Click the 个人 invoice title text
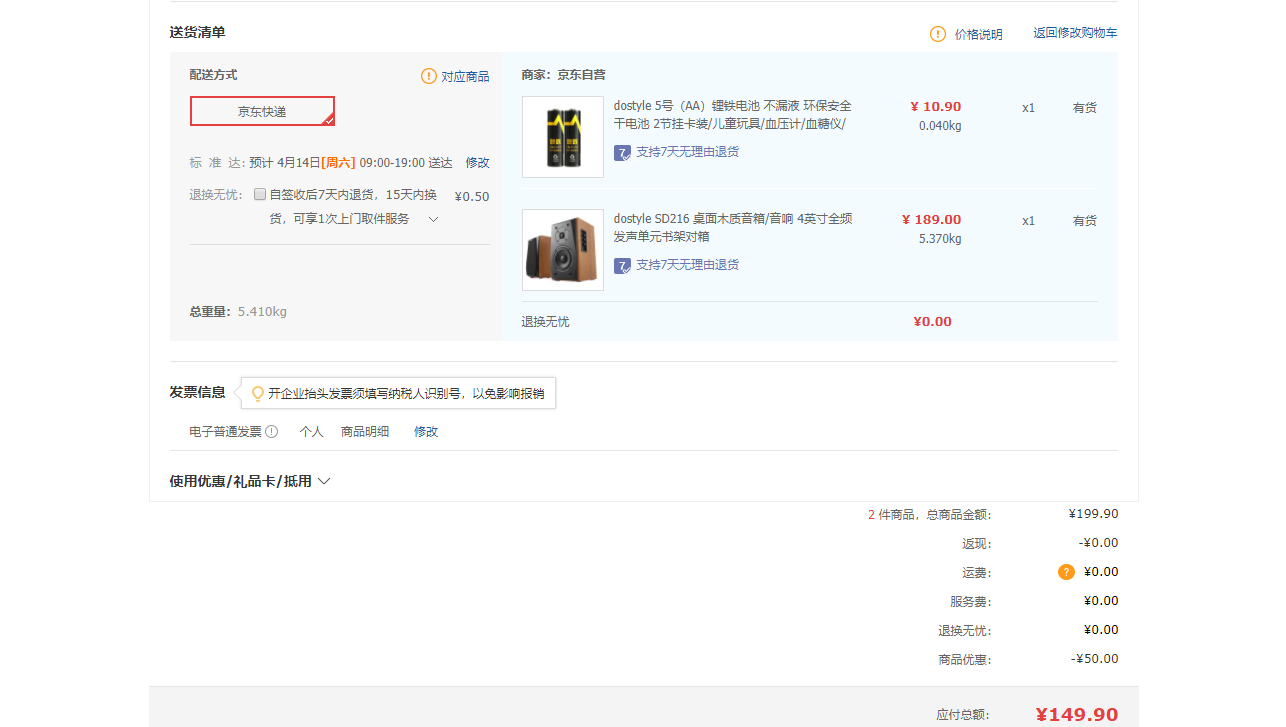 click(x=312, y=432)
